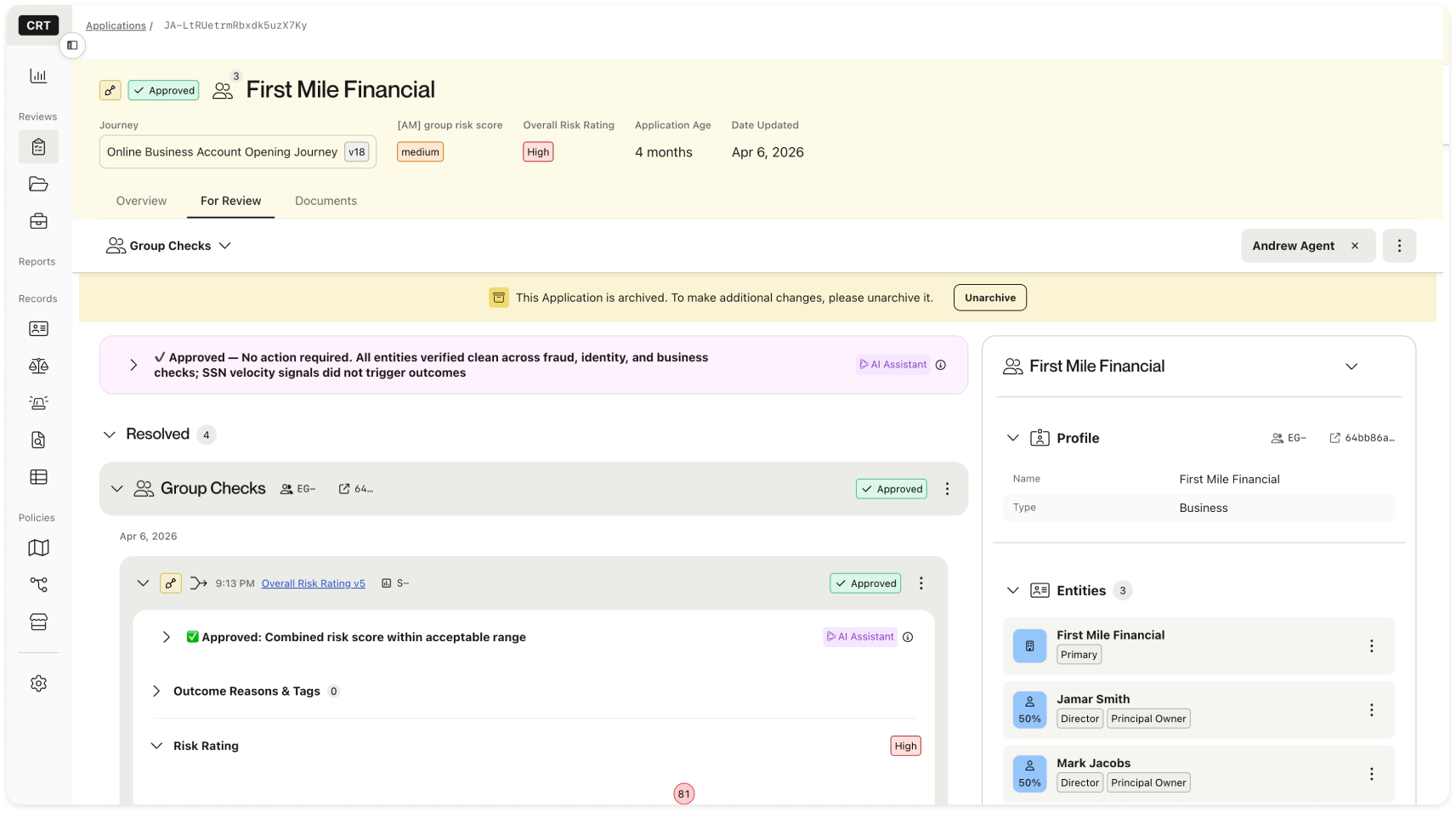Screen dimensions: 1456x813
Task: Remove Andrew Agent assignee with X
Action: click(x=1355, y=246)
